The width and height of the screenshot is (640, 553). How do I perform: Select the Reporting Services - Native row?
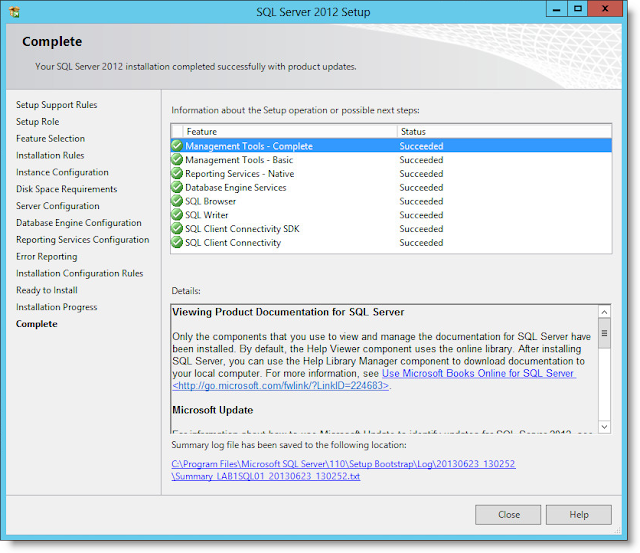[391, 173]
